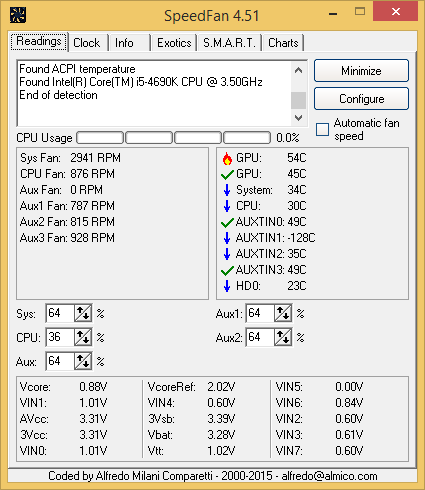Enable the Automatic fan speed checkbox
The width and height of the screenshot is (425, 490).
coord(322,129)
